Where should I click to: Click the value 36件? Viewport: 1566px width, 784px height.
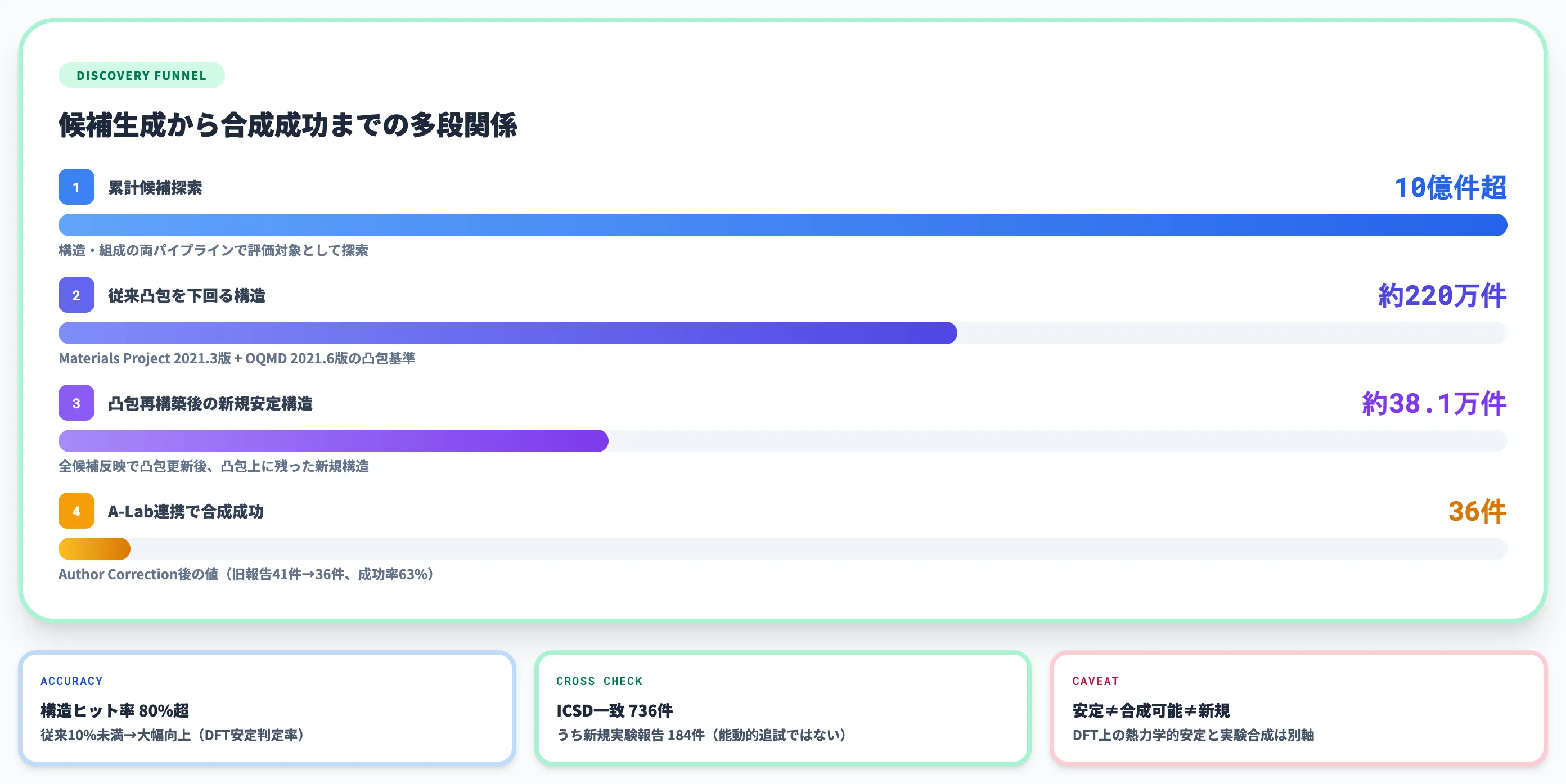[1477, 512]
